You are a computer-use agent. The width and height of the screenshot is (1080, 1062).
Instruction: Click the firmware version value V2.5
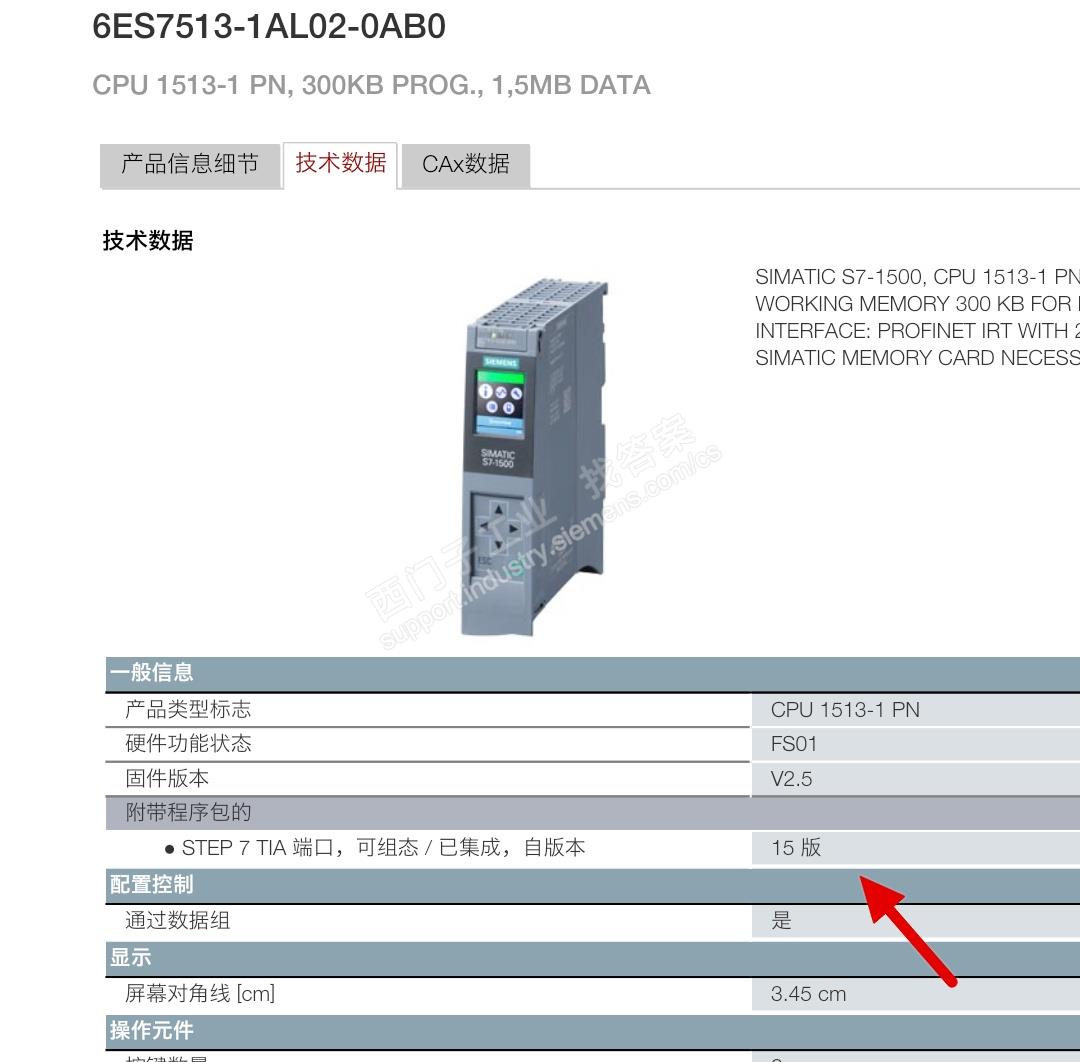pos(791,779)
